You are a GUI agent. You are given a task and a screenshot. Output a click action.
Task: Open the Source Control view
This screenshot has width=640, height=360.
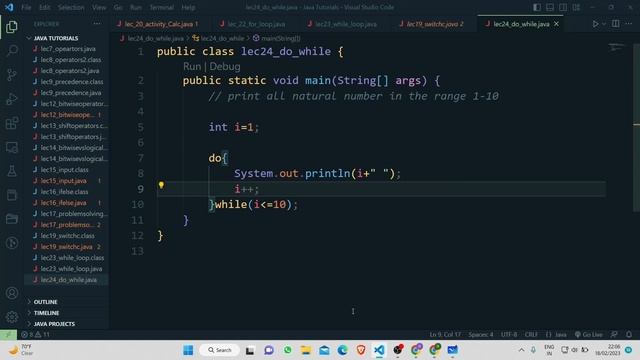pyautogui.click(x=12, y=75)
